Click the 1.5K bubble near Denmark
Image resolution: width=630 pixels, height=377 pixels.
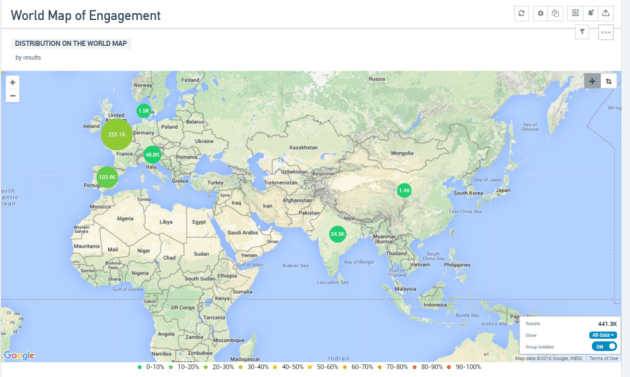click(143, 111)
